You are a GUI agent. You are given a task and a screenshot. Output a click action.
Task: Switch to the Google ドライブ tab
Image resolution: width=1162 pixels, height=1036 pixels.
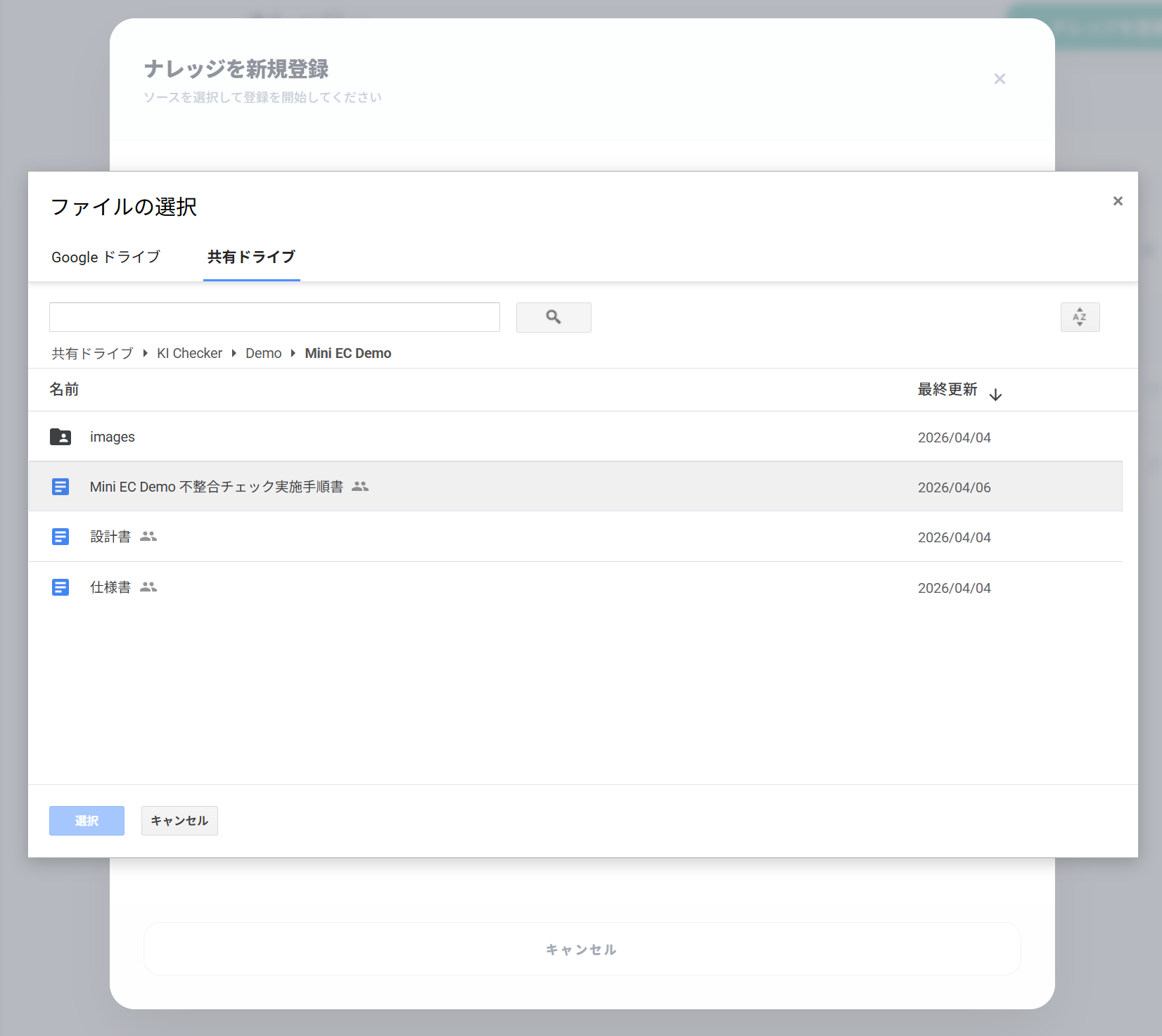click(106, 257)
